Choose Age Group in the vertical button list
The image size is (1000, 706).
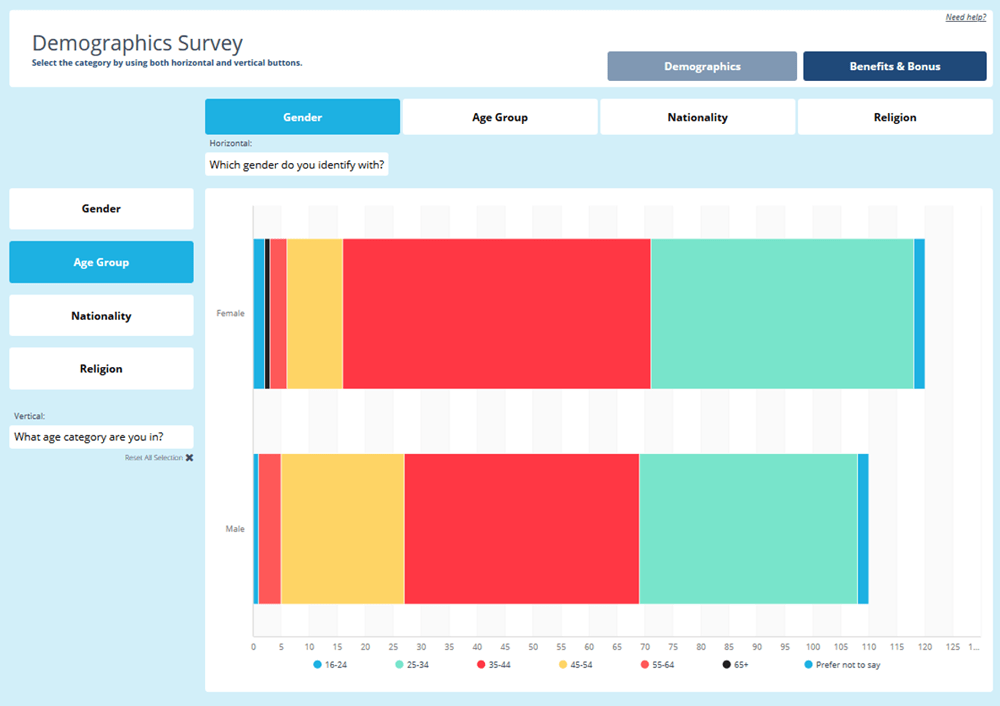pos(101,262)
